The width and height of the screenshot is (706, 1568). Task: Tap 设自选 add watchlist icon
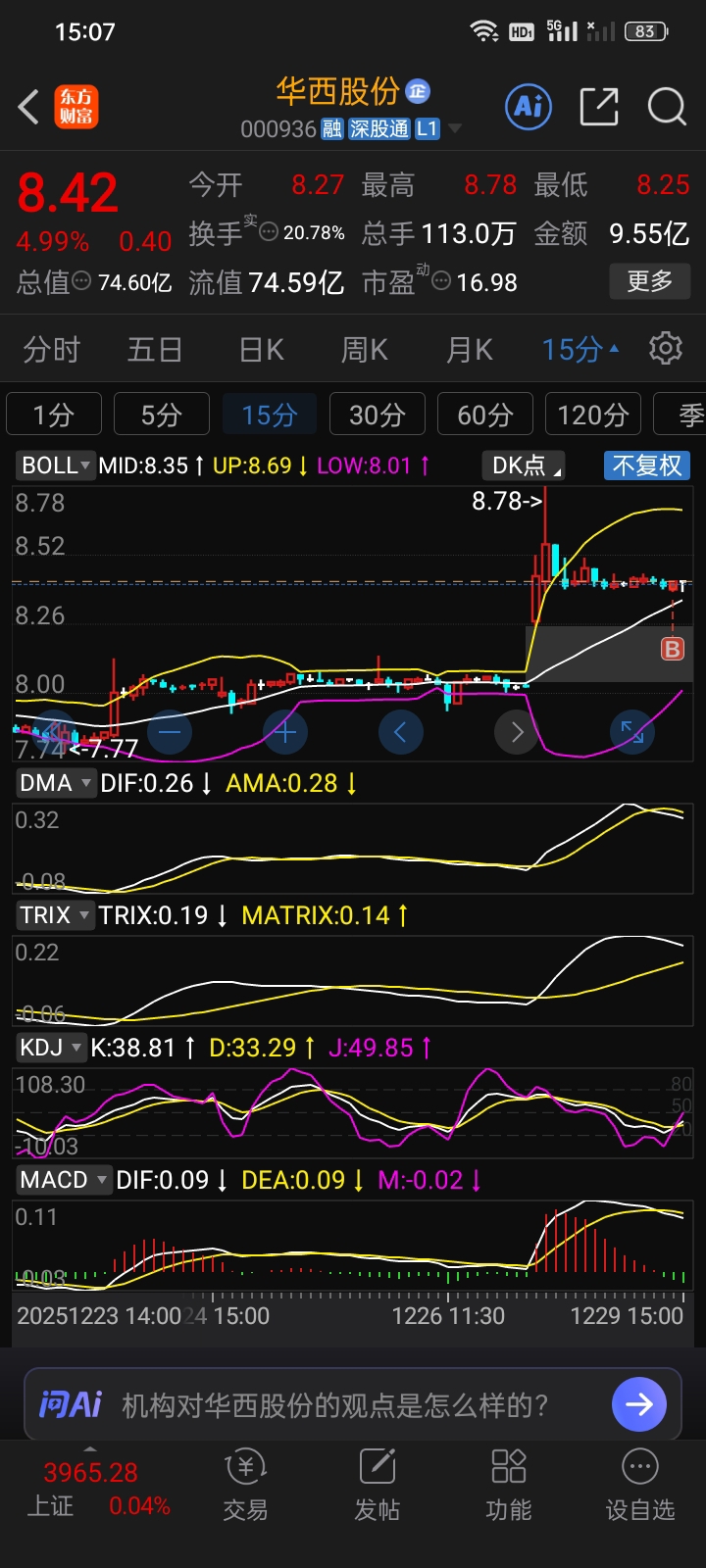(x=640, y=1486)
